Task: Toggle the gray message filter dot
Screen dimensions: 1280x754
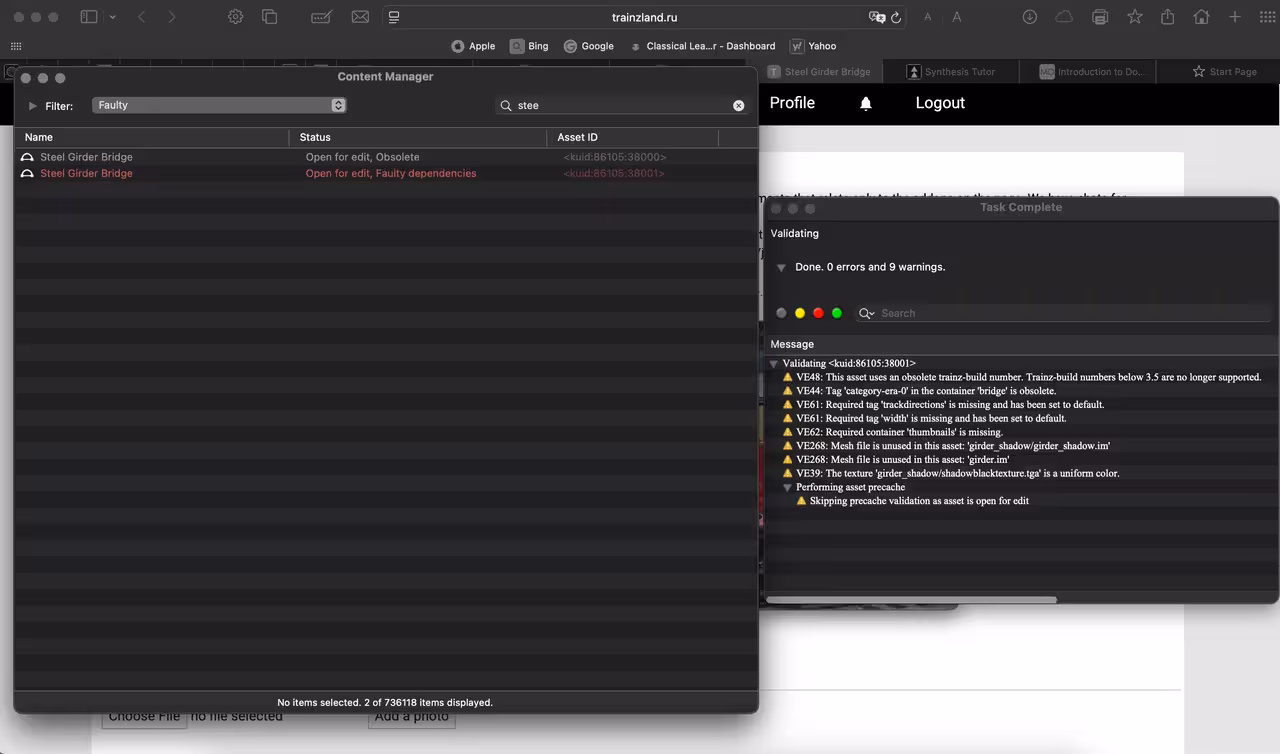Action: click(x=782, y=313)
